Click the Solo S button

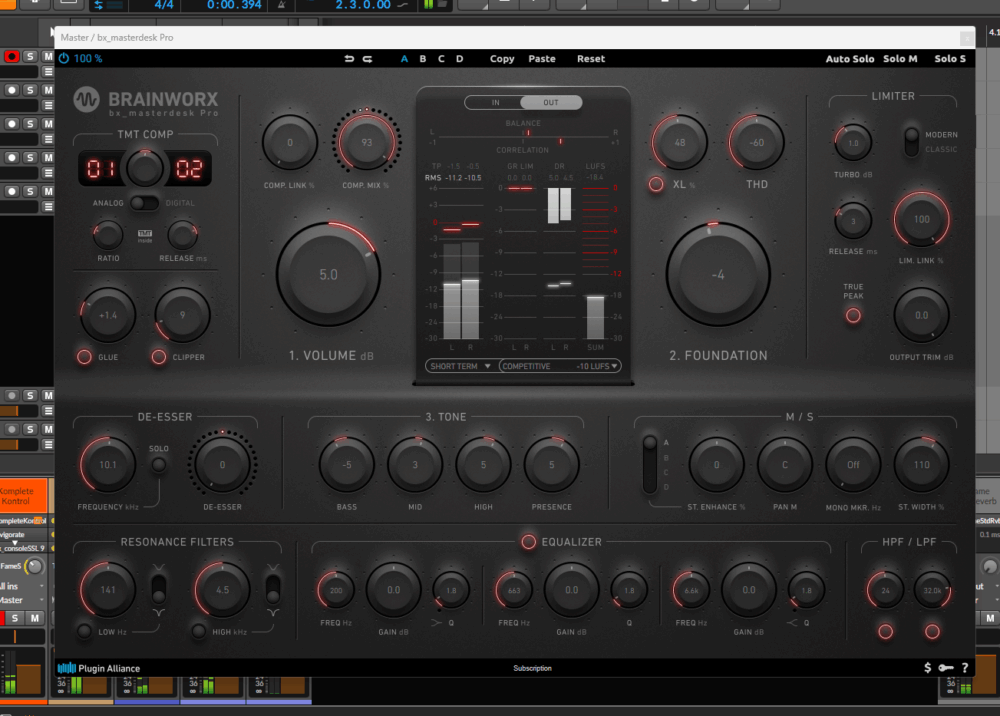coord(950,59)
